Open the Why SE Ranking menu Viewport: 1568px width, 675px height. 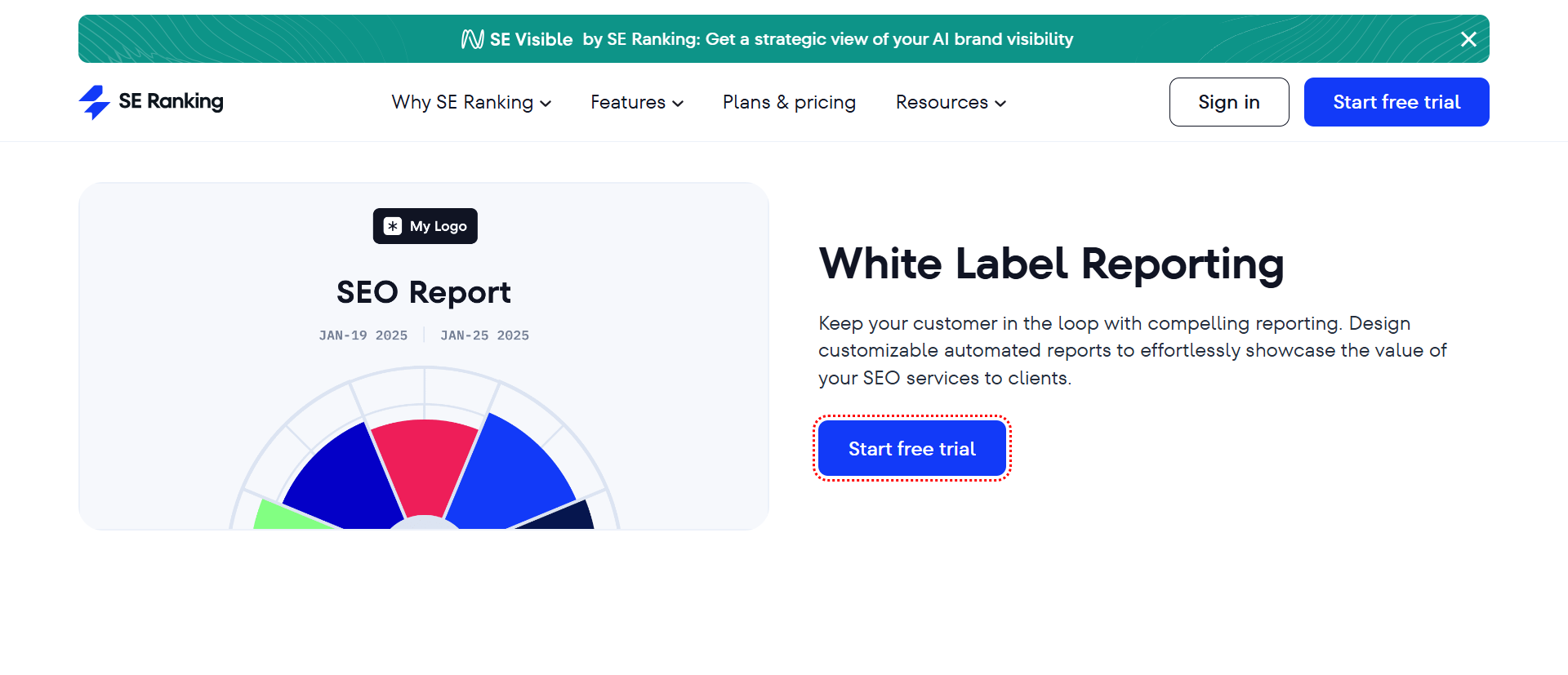[x=462, y=102]
